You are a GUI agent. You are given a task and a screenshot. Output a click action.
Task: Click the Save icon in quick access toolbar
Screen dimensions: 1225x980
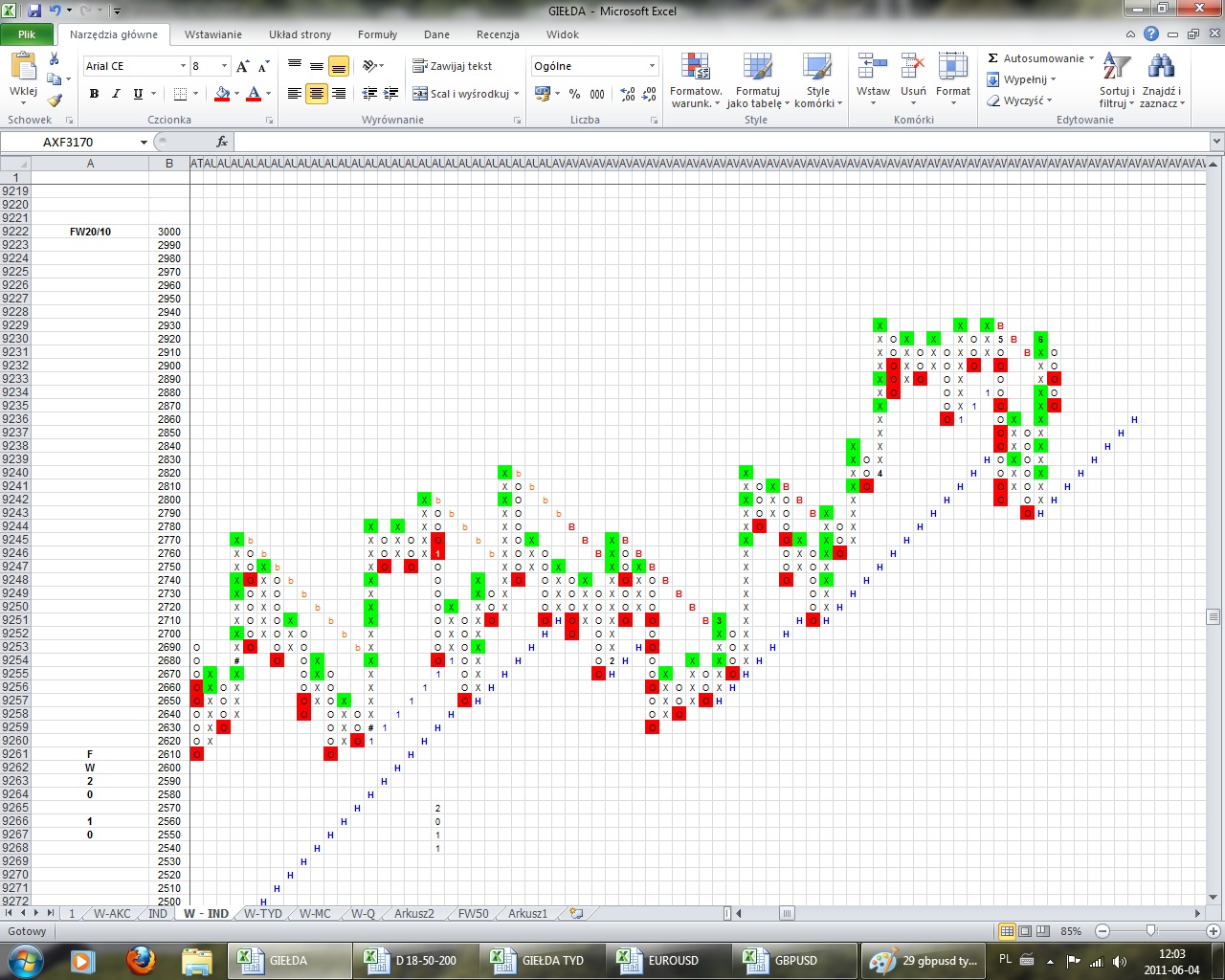[34, 11]
